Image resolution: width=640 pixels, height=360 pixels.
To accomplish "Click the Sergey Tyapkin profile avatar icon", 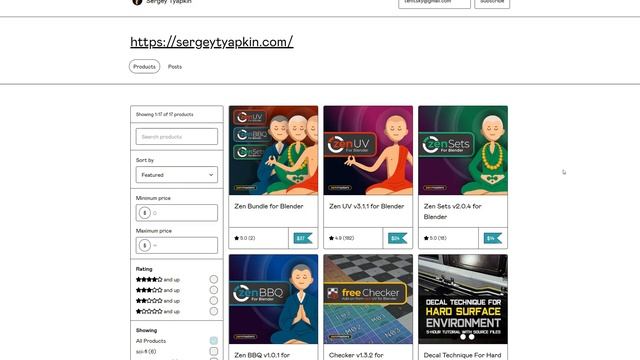I will (137, 2).
